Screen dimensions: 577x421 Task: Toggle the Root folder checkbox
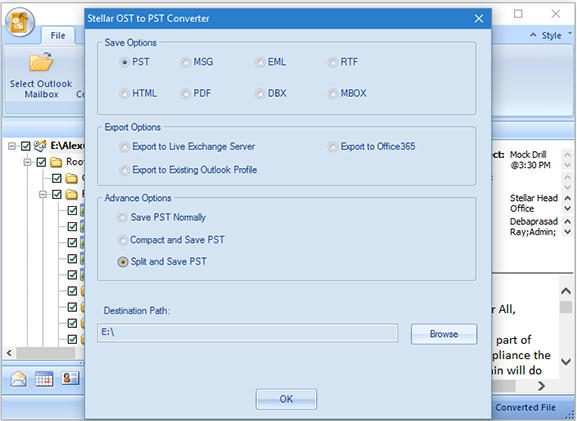coord(42,162)
